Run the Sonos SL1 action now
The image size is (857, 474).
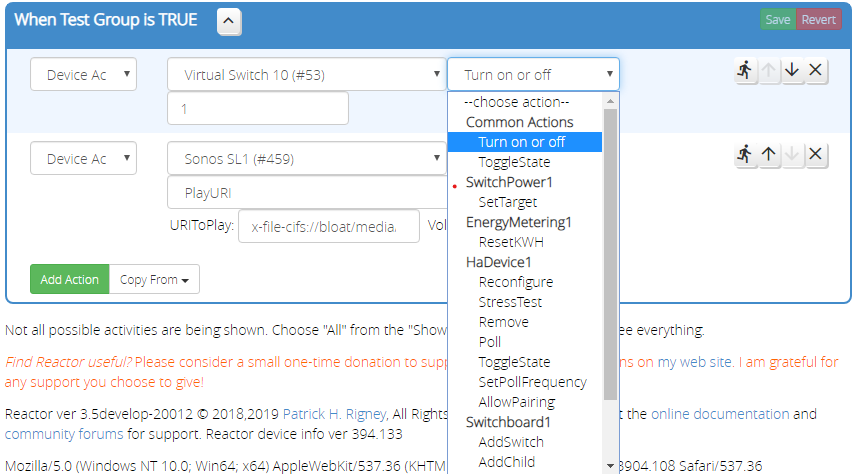[x=744, y=154]
